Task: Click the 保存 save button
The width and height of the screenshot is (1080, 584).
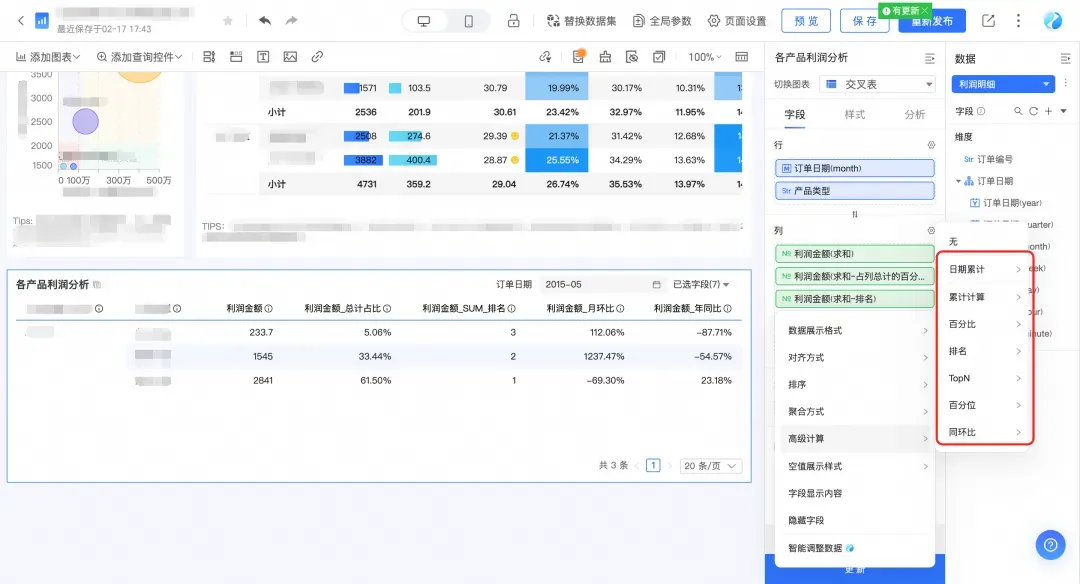Action: [x=864, y=21]
